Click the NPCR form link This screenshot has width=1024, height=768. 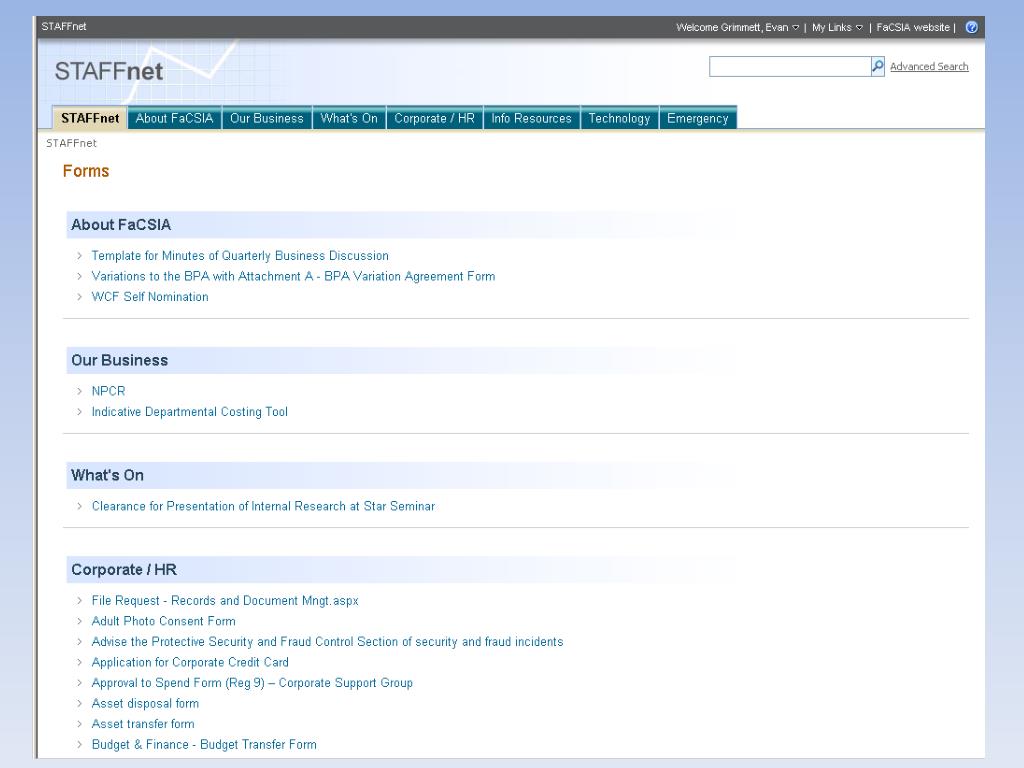pyautogui.click(x=108, y=391)
